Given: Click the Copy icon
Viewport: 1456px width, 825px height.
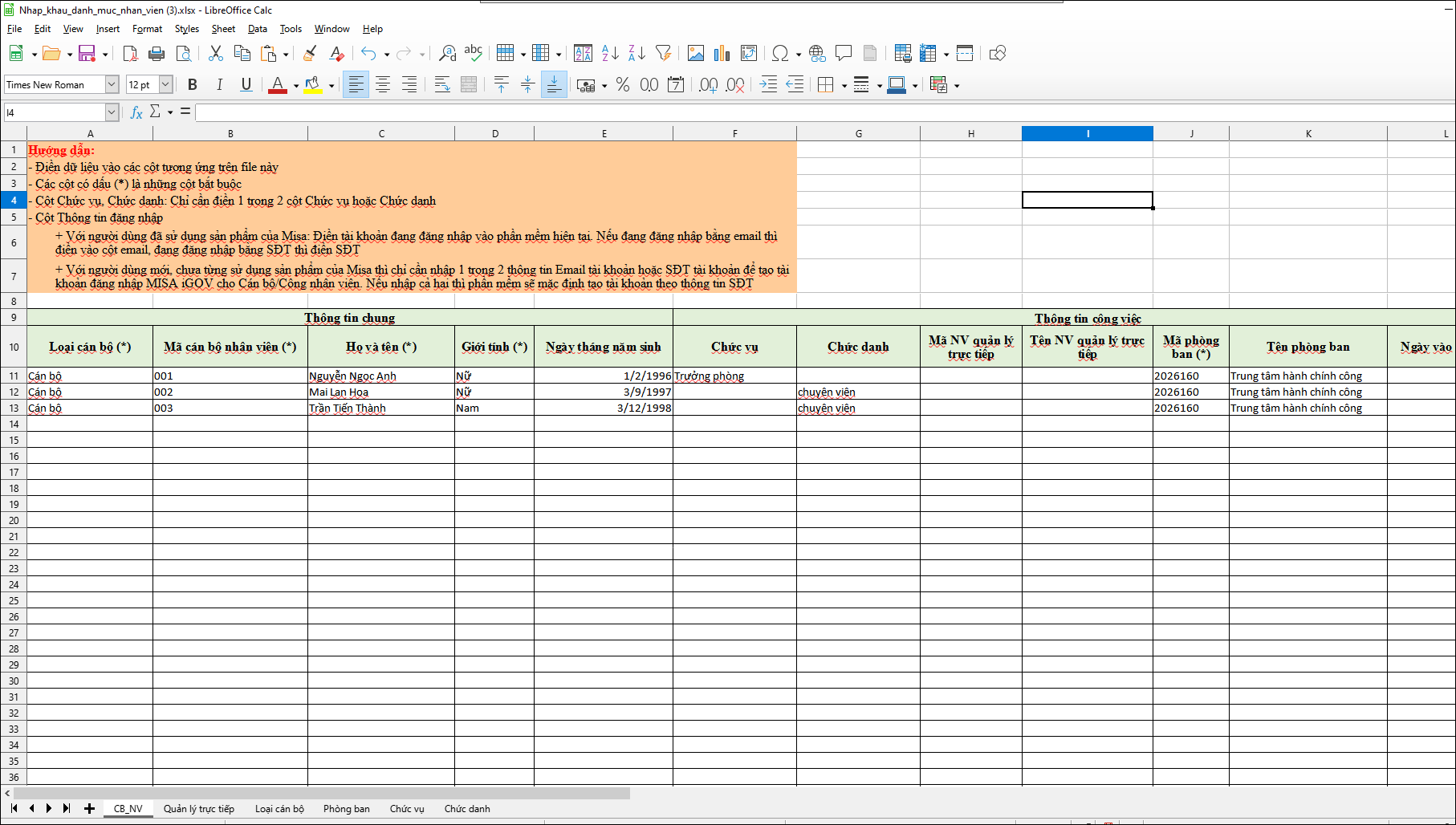Looking at the screenshot, I should [242, 54].
